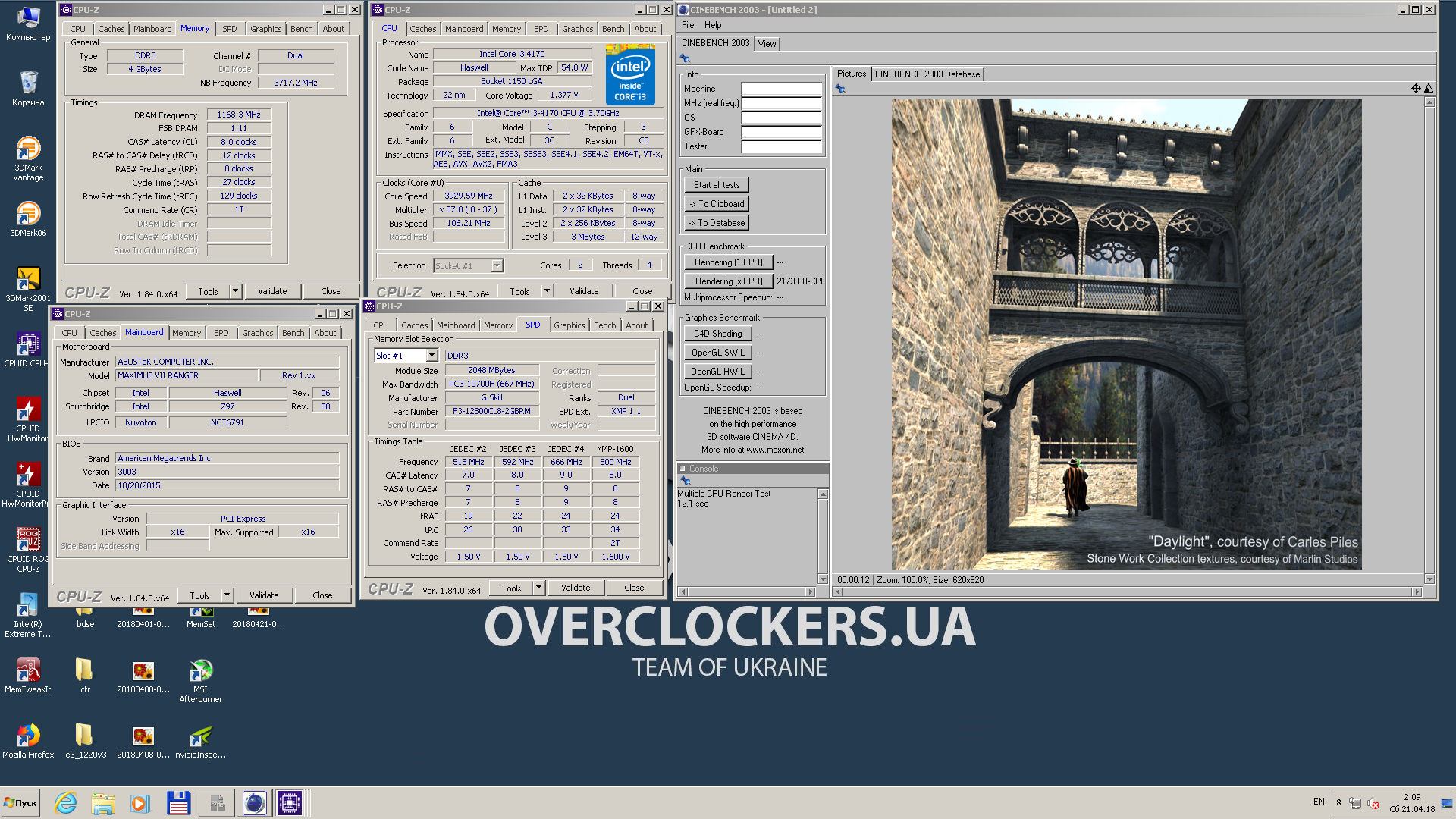Select the e3_1220v3 folder icon
The image size is (1456, 819).
click(x=85, y=741)
